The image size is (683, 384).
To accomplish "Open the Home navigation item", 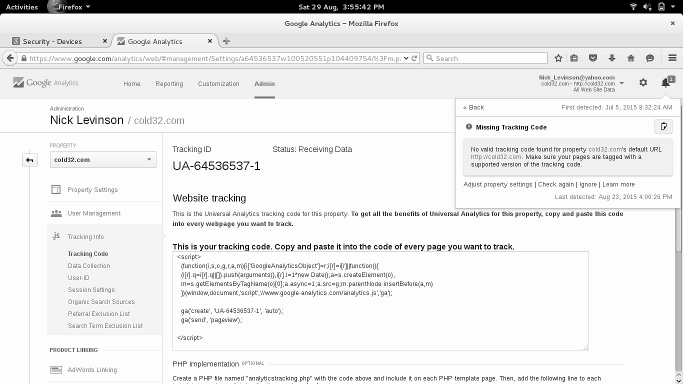I will [x=132, y=84].
